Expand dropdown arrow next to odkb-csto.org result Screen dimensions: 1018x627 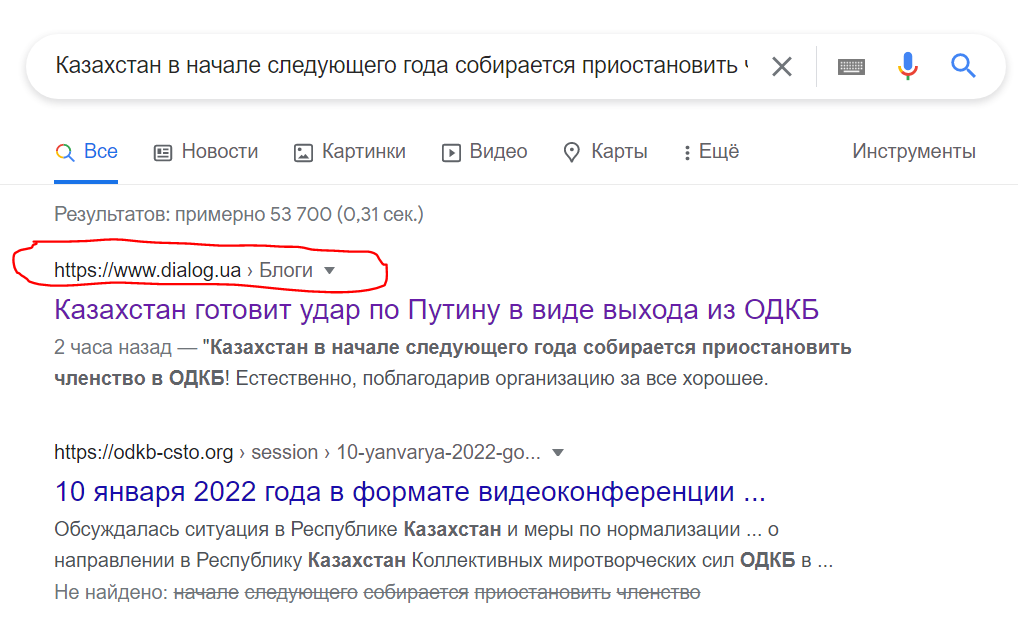pyautogui.click(x=558, y=452)
